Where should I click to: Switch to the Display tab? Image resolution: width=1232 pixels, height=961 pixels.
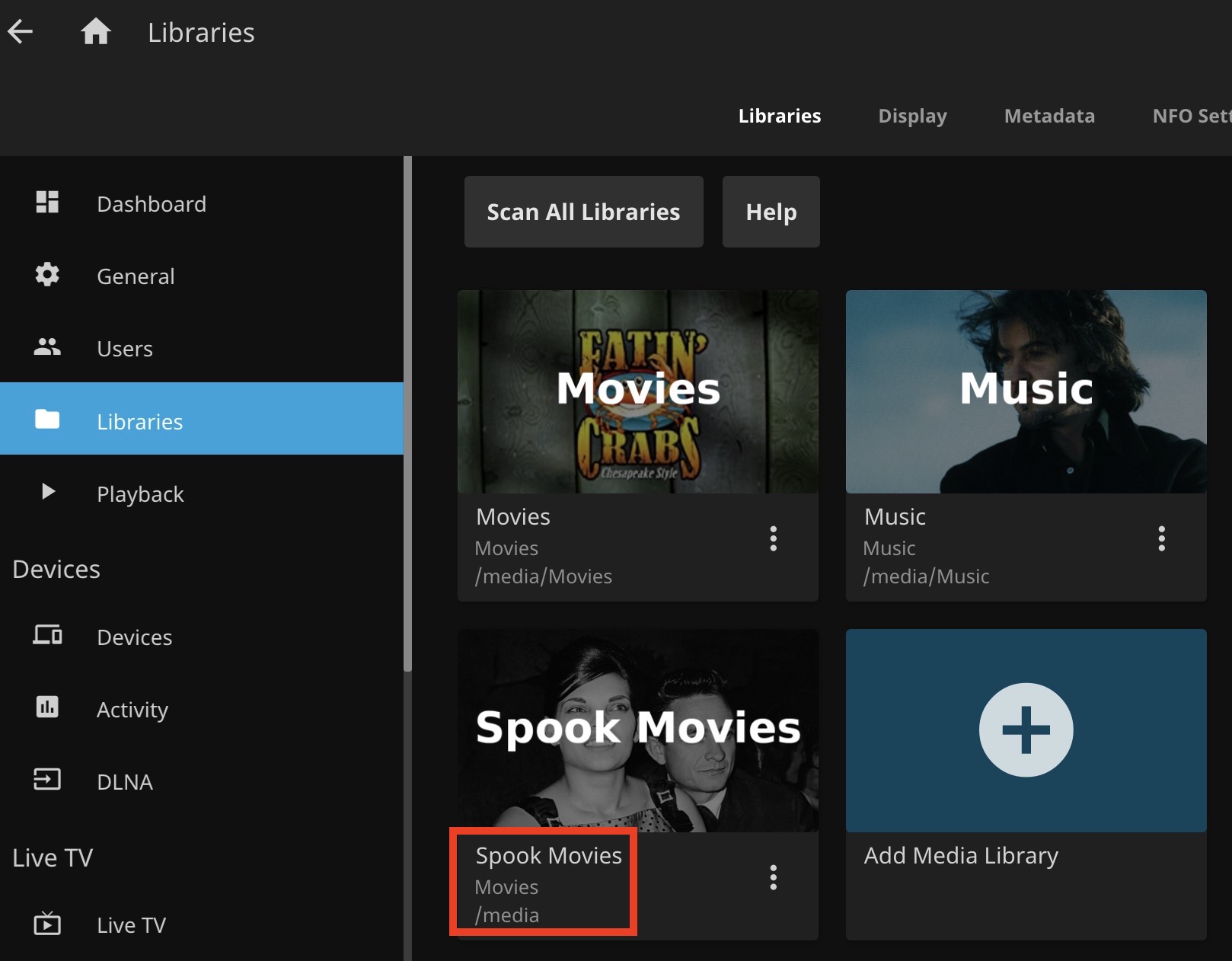[912, 116]
